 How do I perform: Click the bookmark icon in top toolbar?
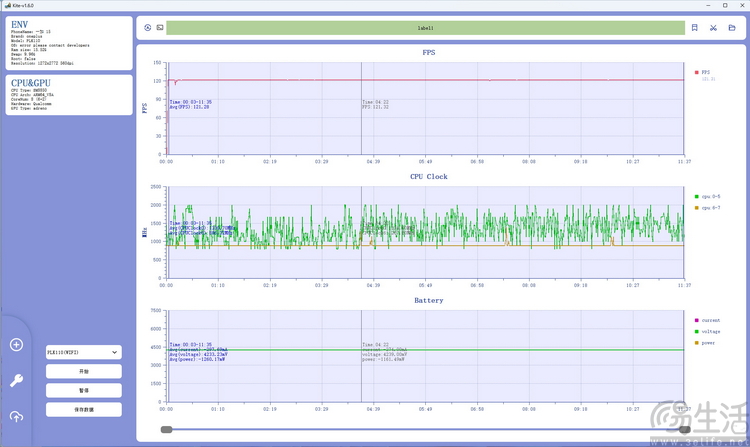pyautogui.click(x=695, y=28)
